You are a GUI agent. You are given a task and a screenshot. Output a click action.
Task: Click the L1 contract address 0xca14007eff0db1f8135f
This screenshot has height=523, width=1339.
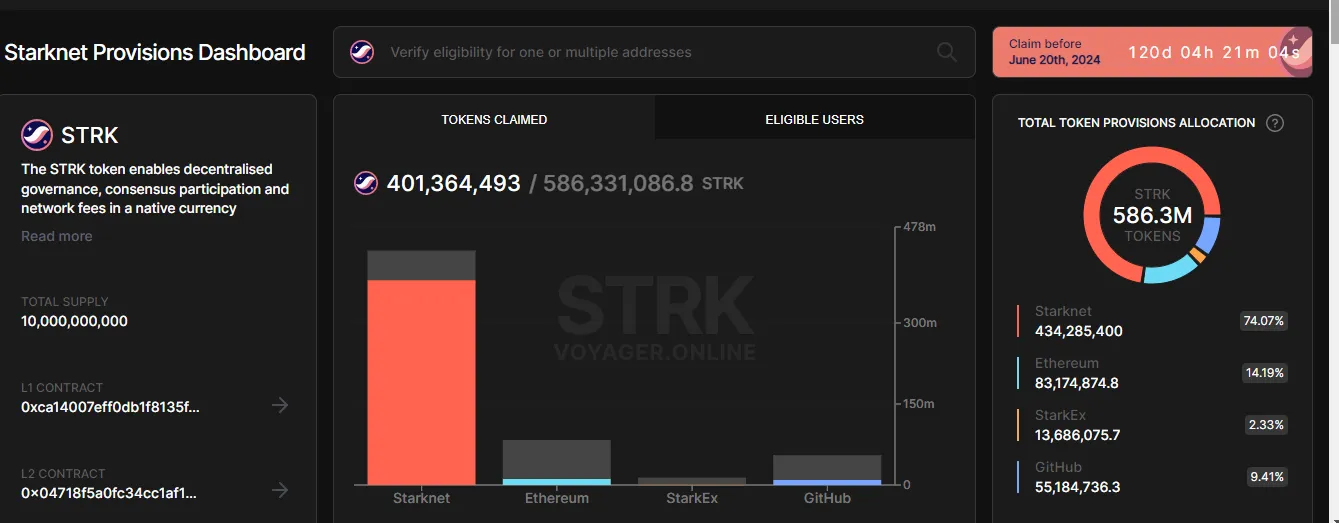[x=110, y=407]
